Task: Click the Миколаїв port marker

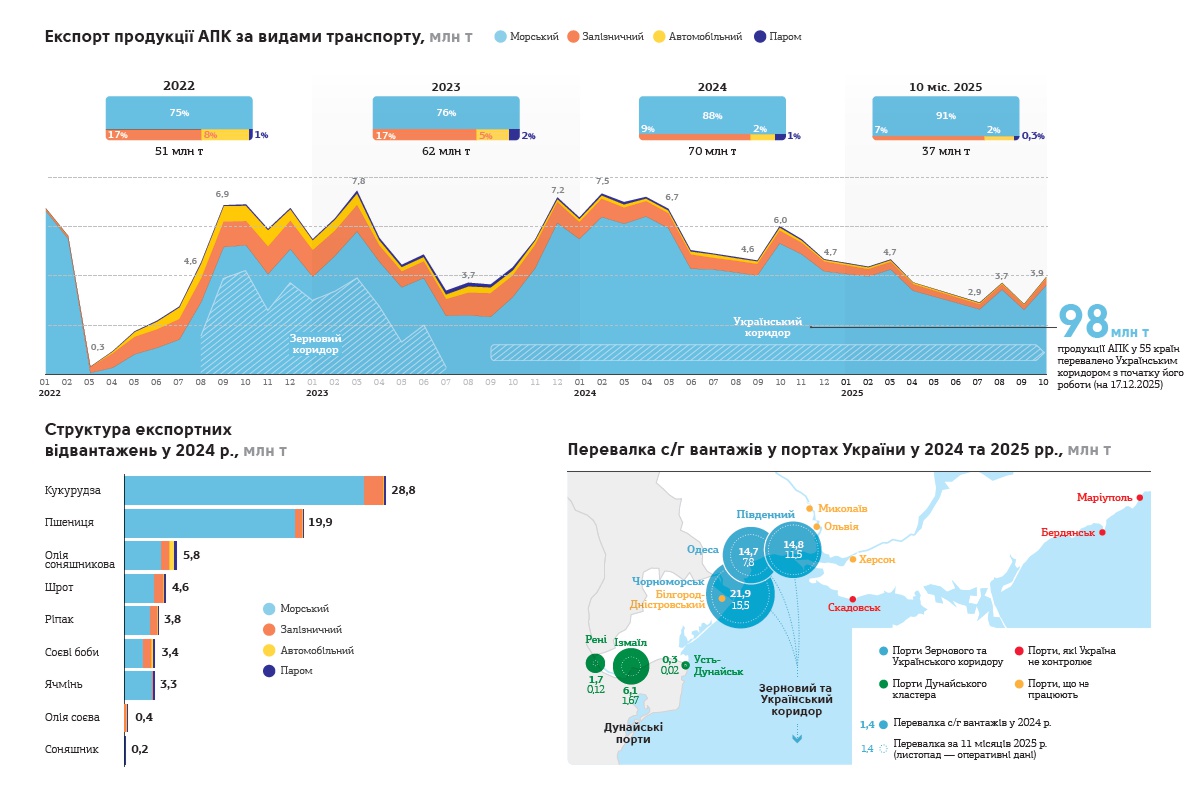Action: click(x=809, y=508)
